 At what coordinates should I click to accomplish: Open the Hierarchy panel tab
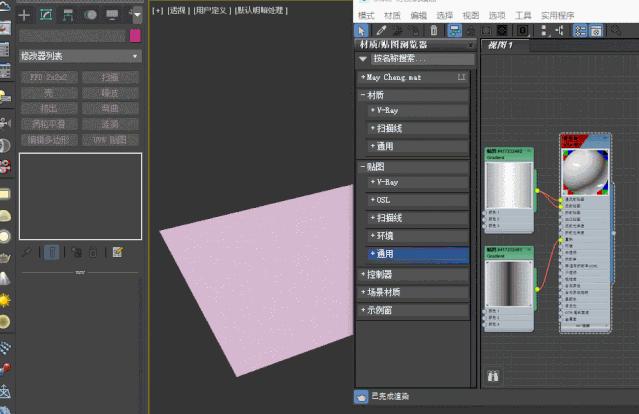tap(68, 15)
